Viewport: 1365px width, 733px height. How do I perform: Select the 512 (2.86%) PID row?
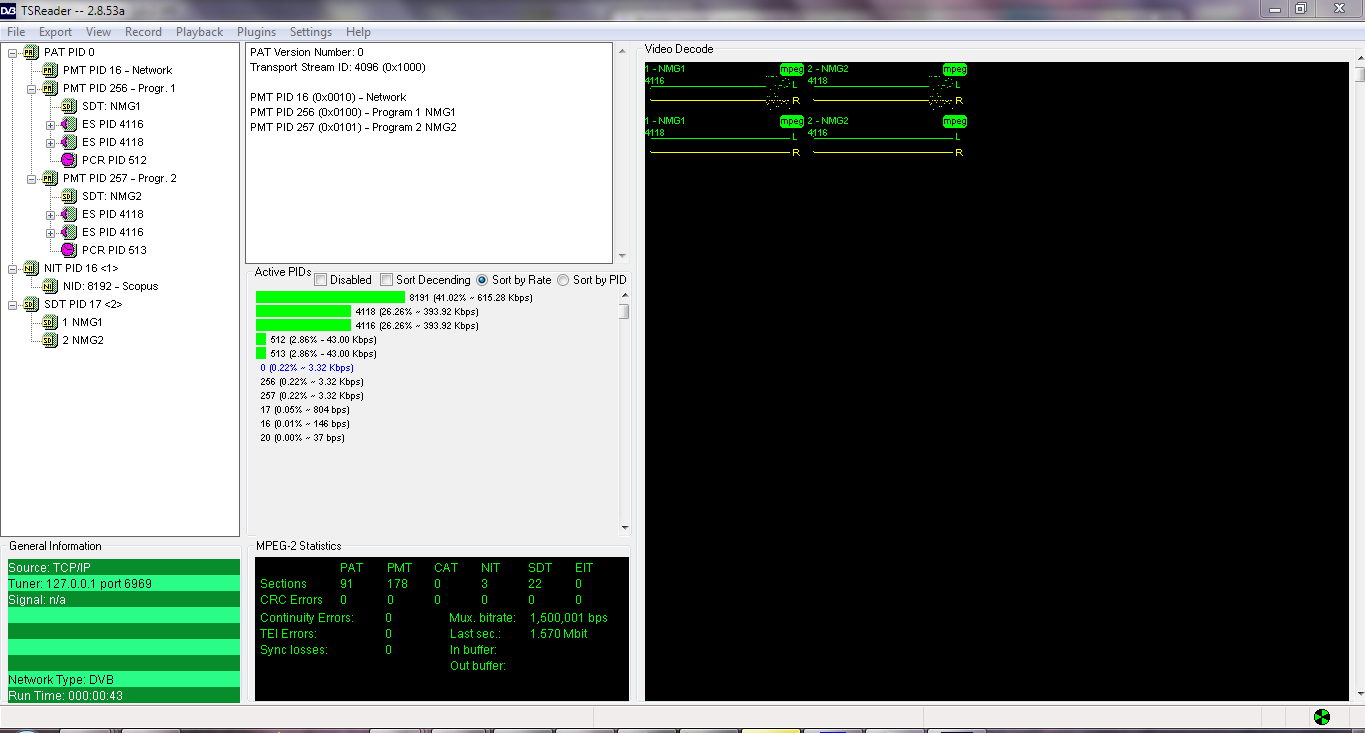point(316,339)
